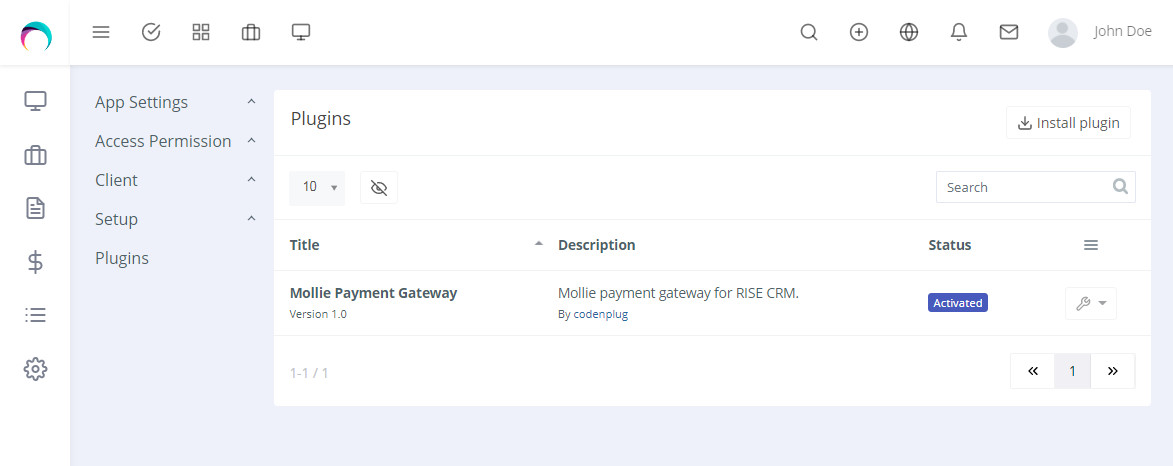The height and width of the screenshot is (466, 1173).
Task: Open the envelope messages icon
Action: (1009, 32)
